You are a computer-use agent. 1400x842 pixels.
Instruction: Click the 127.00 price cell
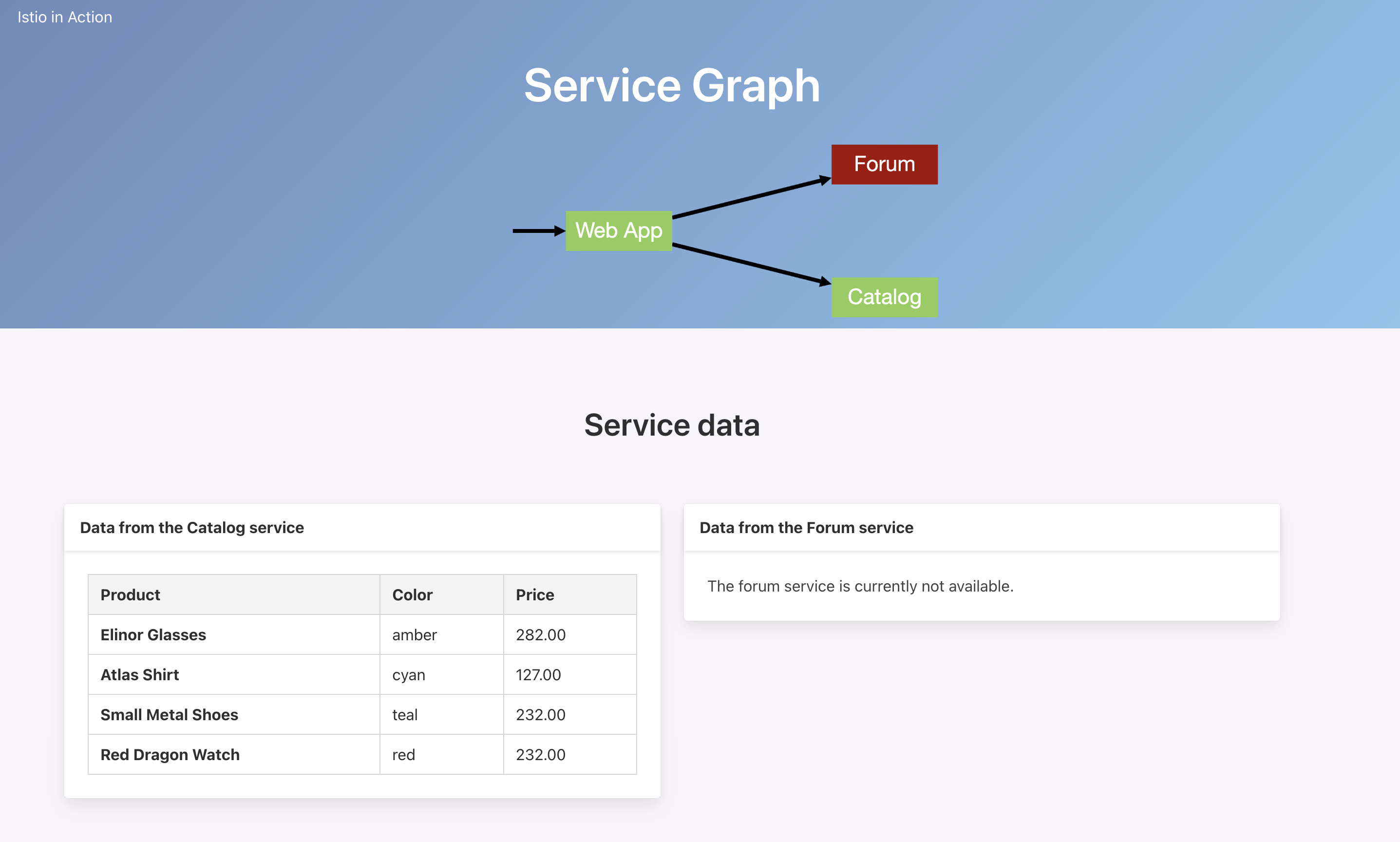(x=570, y=674)
